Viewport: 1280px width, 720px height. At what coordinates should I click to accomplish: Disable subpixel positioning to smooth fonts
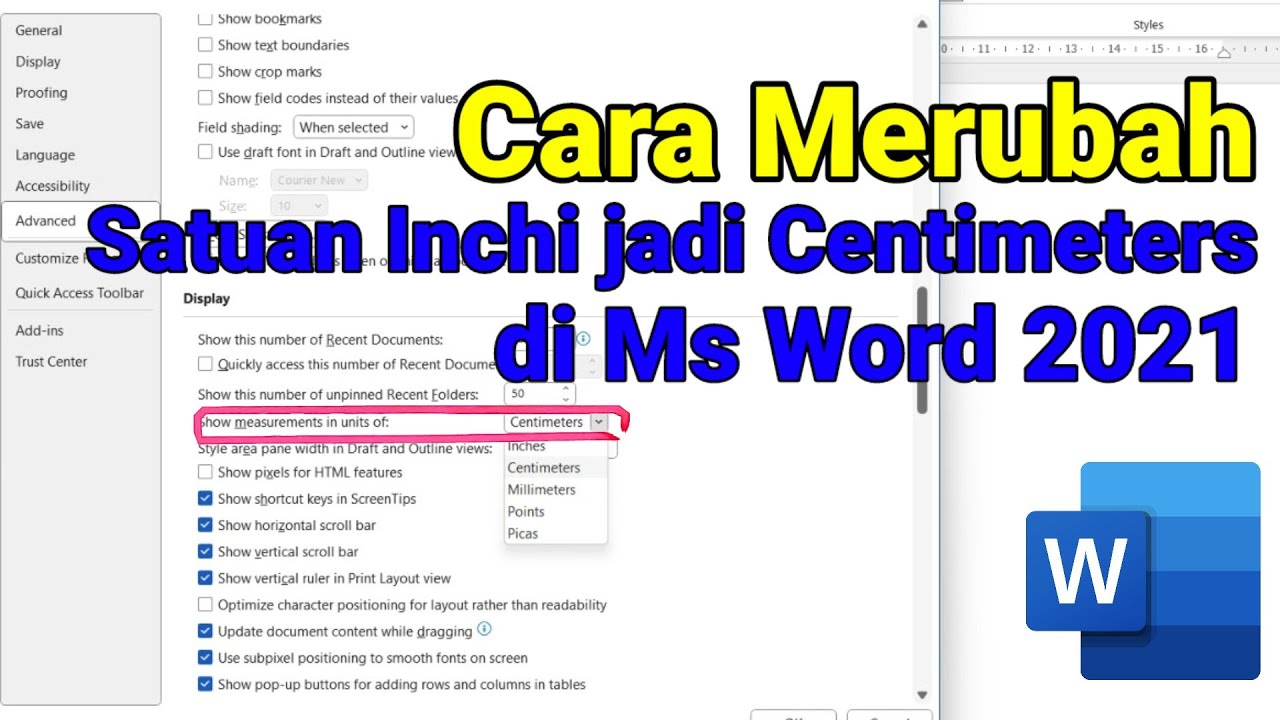(x=205, y=658)
